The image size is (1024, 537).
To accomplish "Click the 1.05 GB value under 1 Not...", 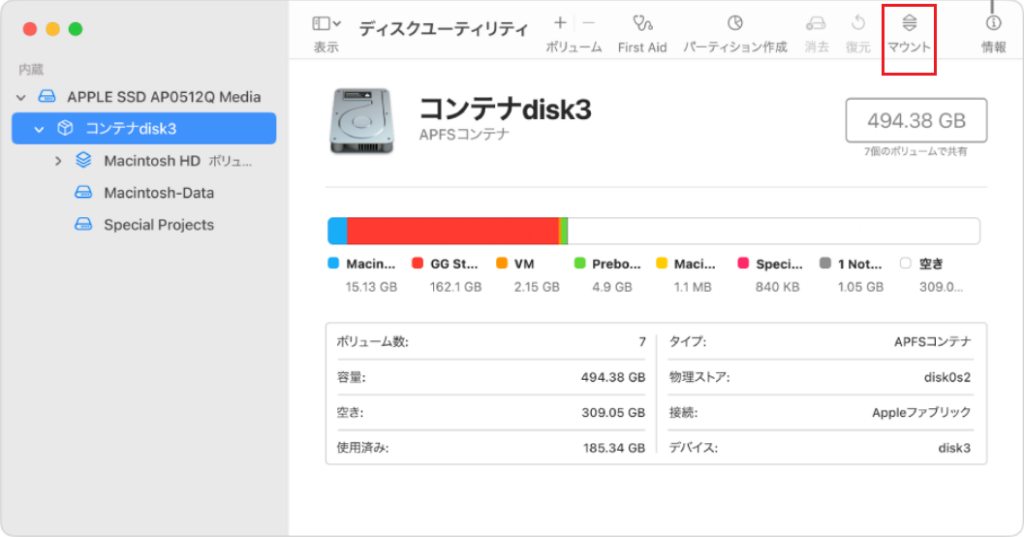I will click(861, 287).
